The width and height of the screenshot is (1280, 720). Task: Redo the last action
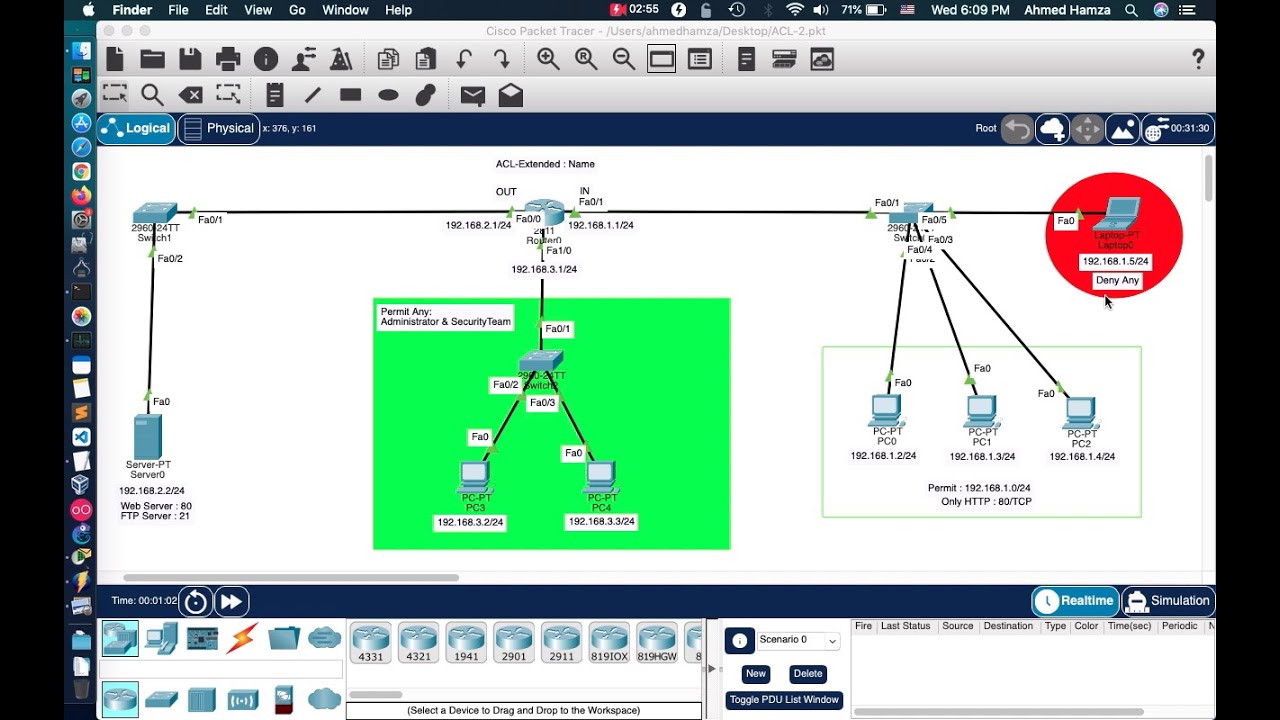click(501, 60)
